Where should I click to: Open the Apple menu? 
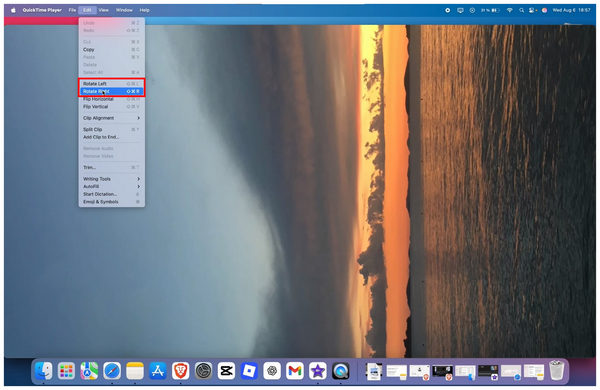point(13,10)
